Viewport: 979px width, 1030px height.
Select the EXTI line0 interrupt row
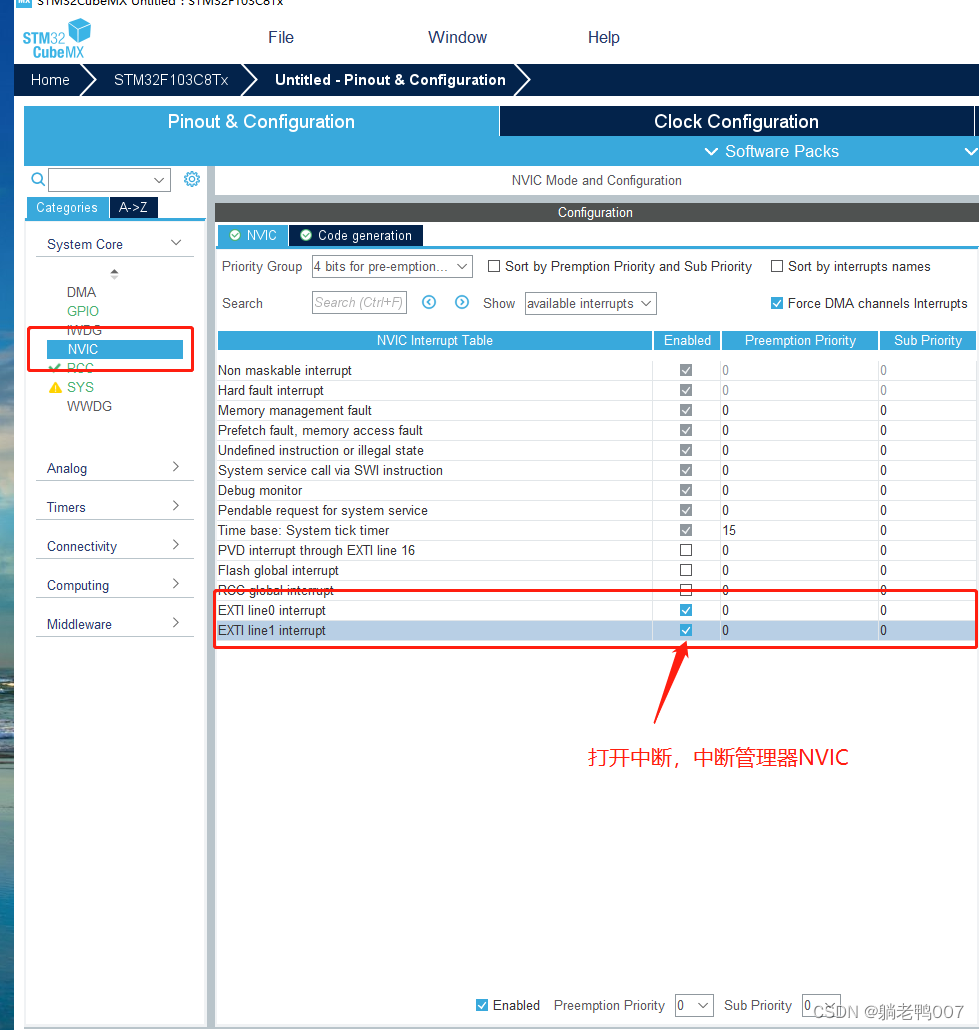pos(597,610)
